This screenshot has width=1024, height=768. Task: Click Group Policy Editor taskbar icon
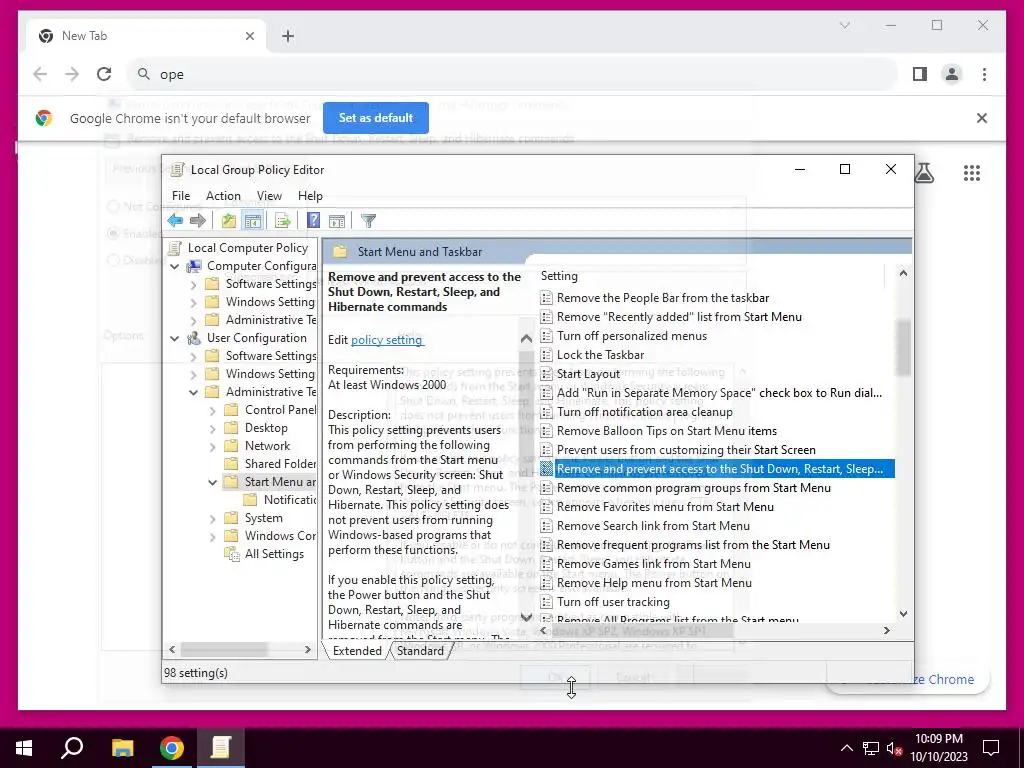click(221, 748)
